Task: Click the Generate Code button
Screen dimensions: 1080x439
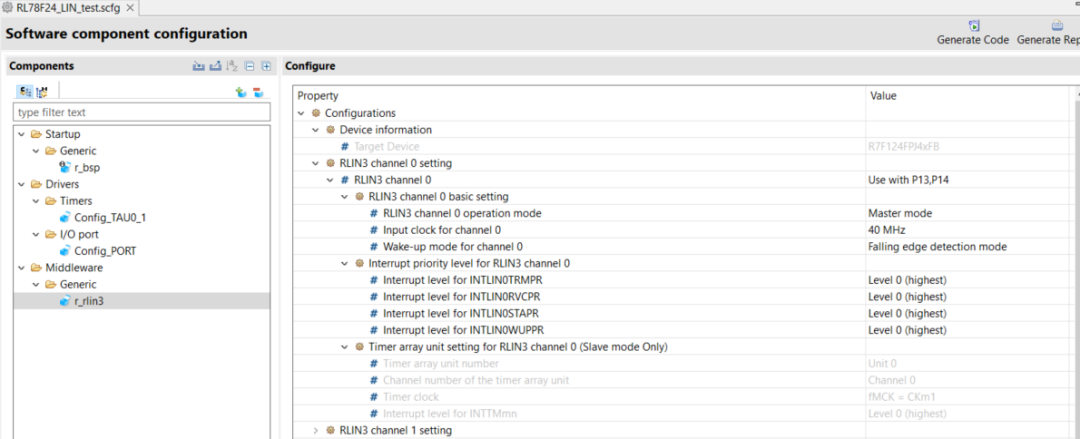Action: [972, 33]
